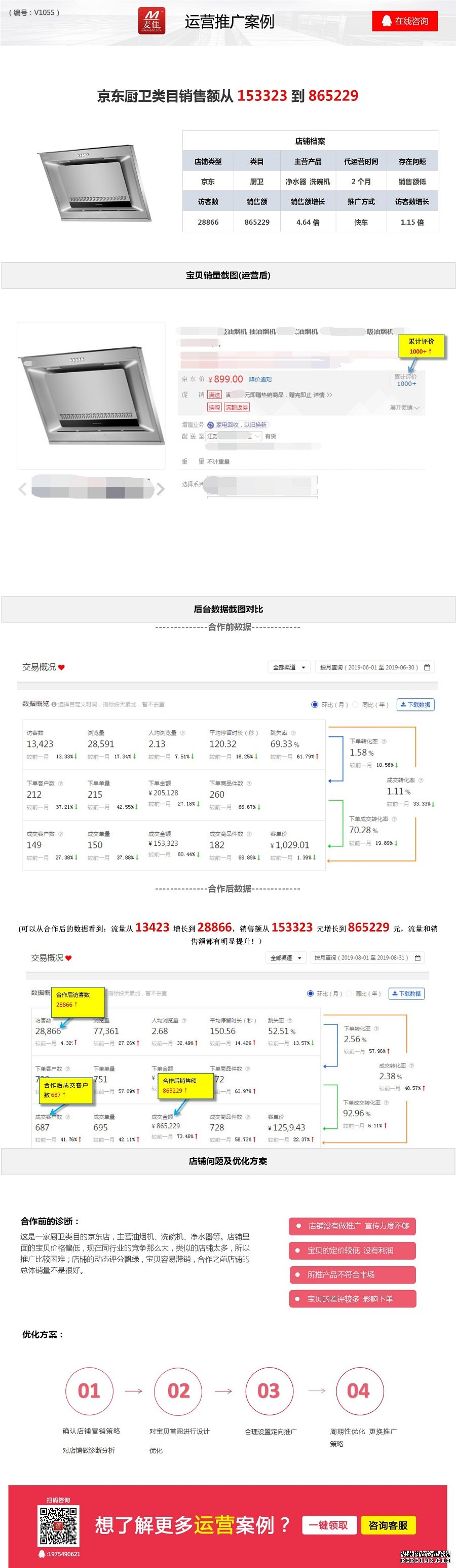This screenshot has width=456, height=1568.
Task: Click help icon beside 下单转化率 value 1.58%
Action: 384,741
